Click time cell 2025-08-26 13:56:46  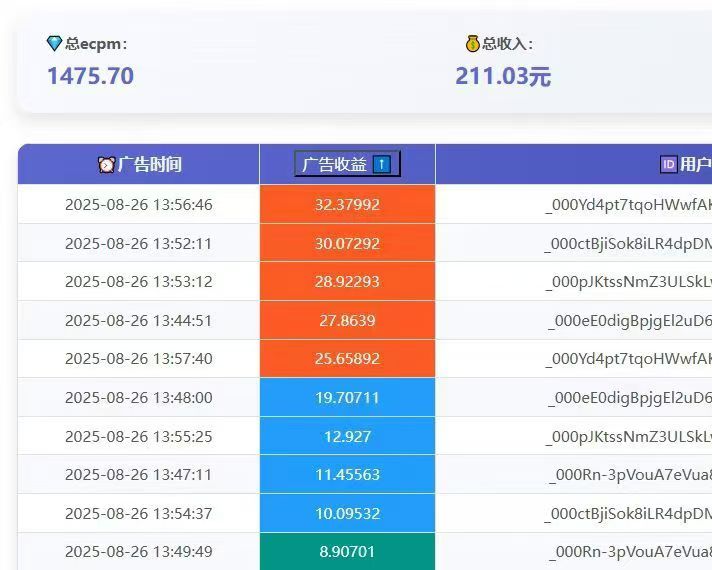click(138, 204)
